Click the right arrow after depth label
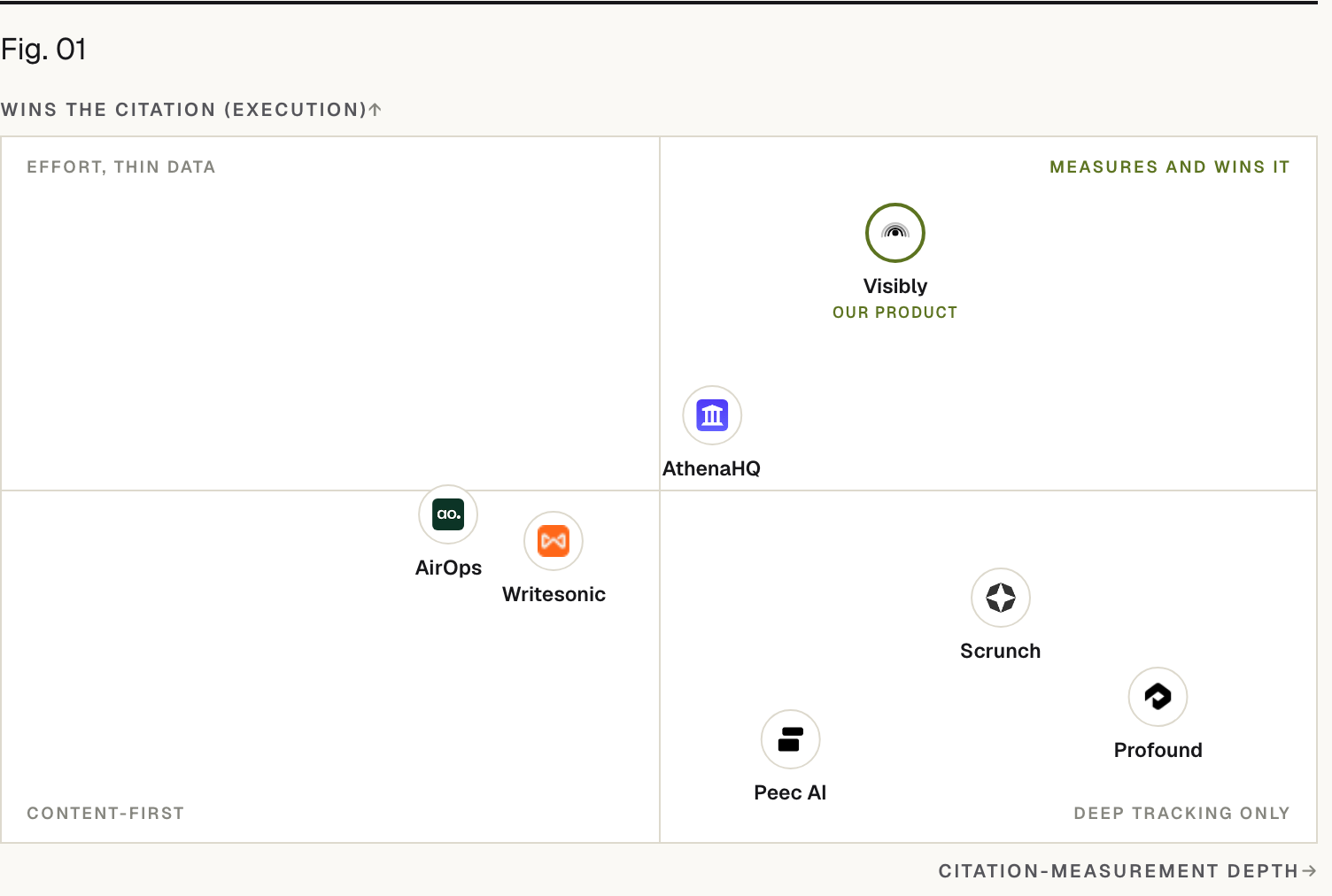This screenshot has height=896, width=1332. tap(1309, 871)
